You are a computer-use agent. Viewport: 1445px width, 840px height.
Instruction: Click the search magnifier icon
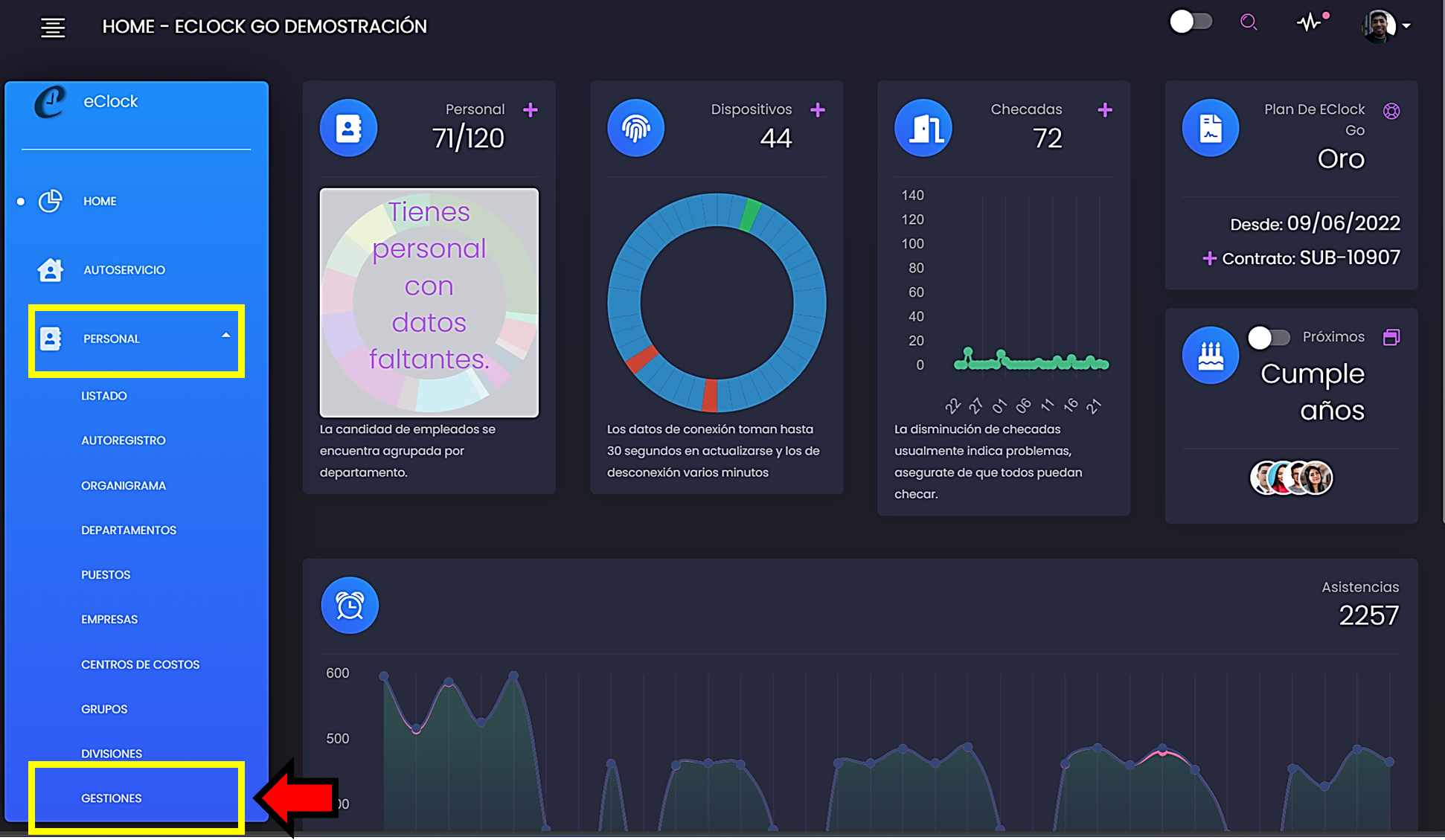point(1249,22)
